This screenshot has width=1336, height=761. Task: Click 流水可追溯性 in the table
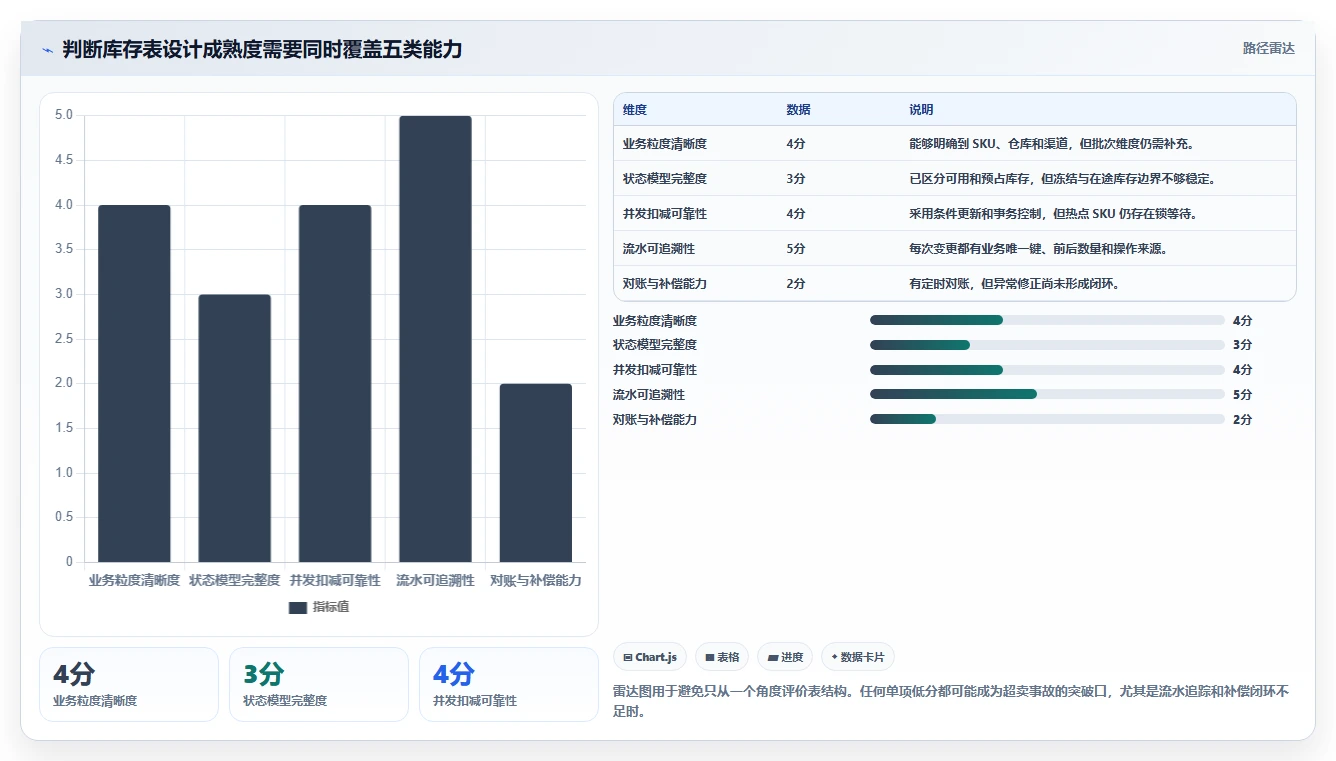[x=659, y=249]
